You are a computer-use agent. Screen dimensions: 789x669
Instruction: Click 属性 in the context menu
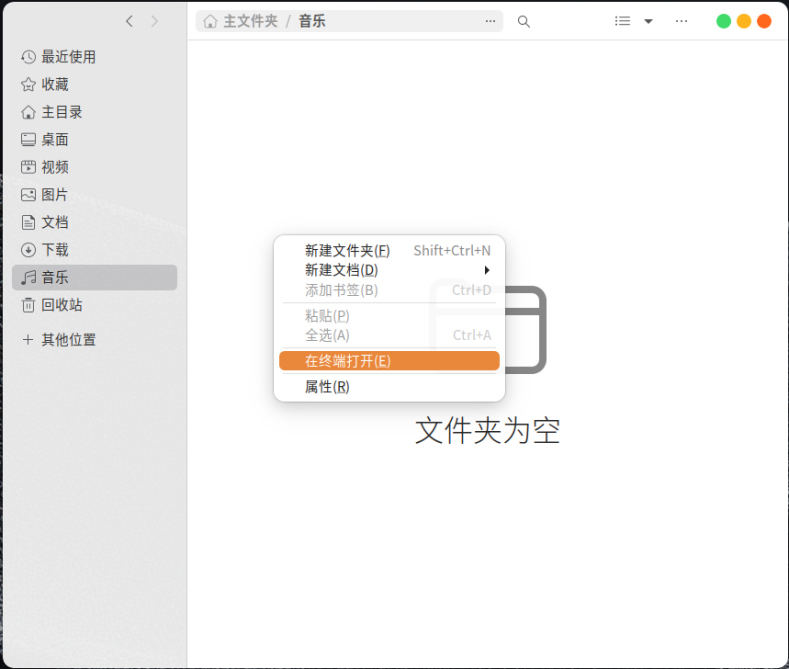(327, 387)
